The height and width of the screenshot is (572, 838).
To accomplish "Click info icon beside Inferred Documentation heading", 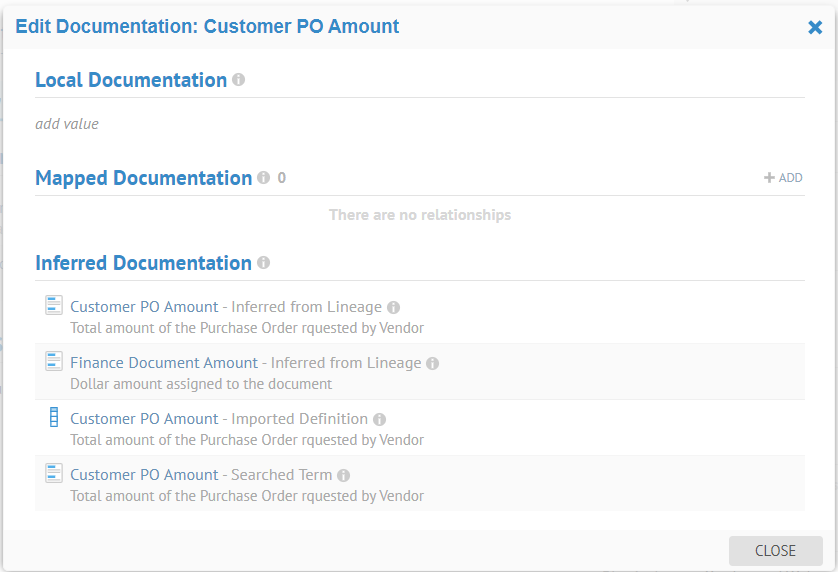I will [x=263, y=263].
